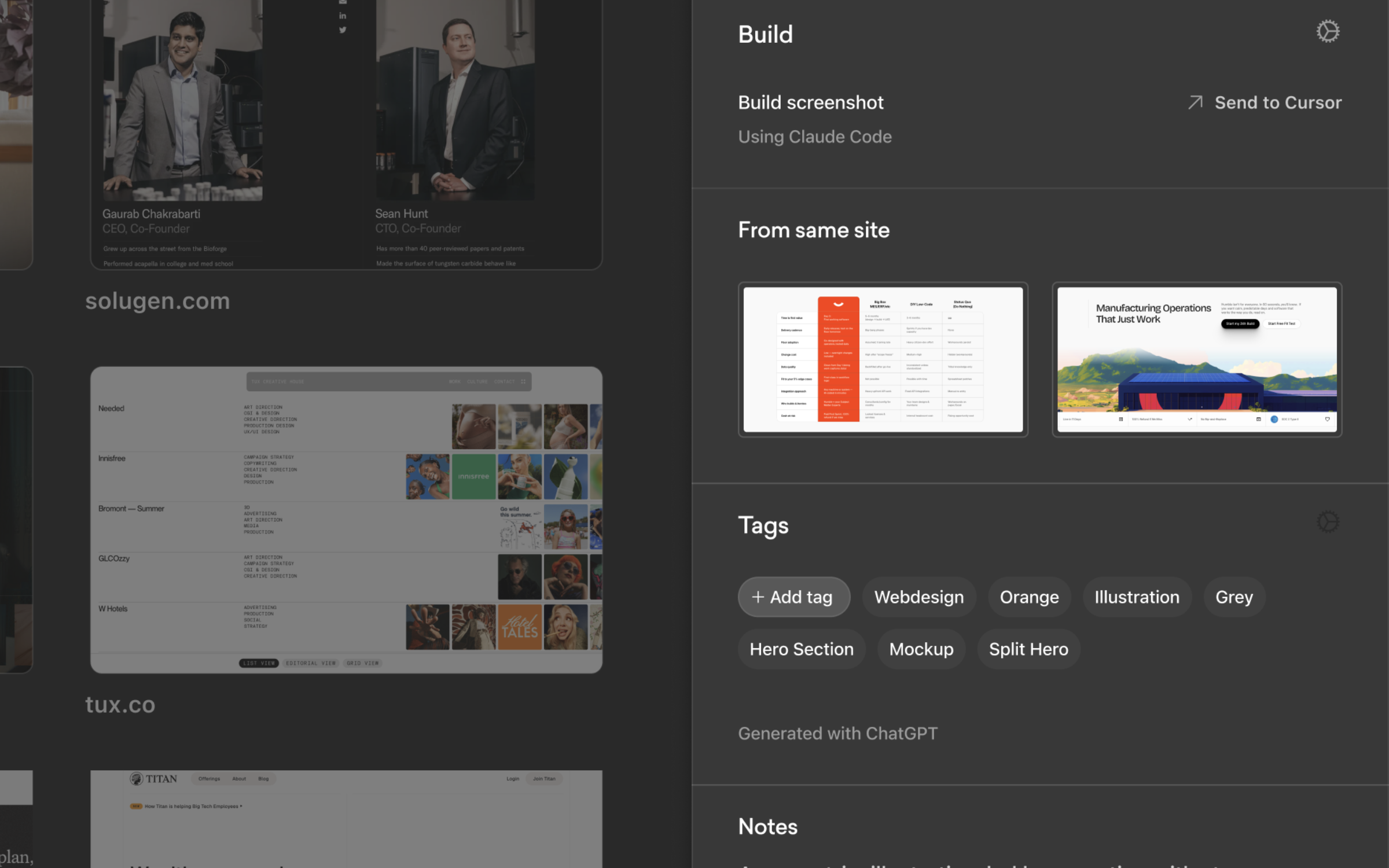Click the From same site heading
1389x868 pixels.
tap(814, 230)
